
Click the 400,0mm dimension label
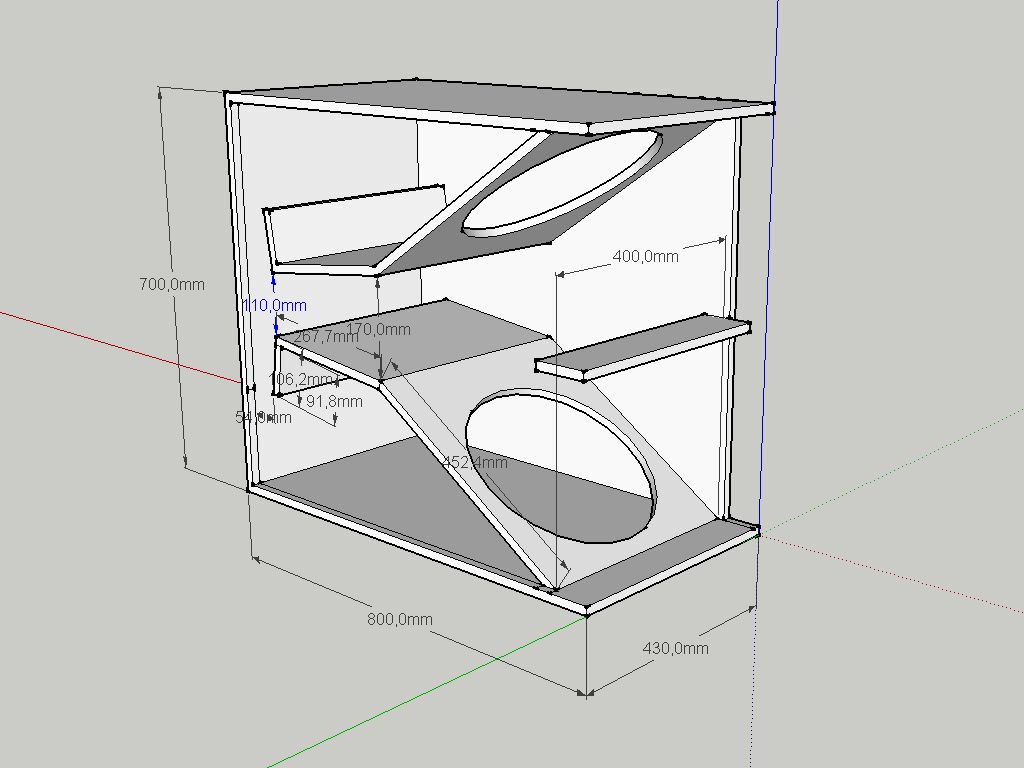click(x=645, y=256)
